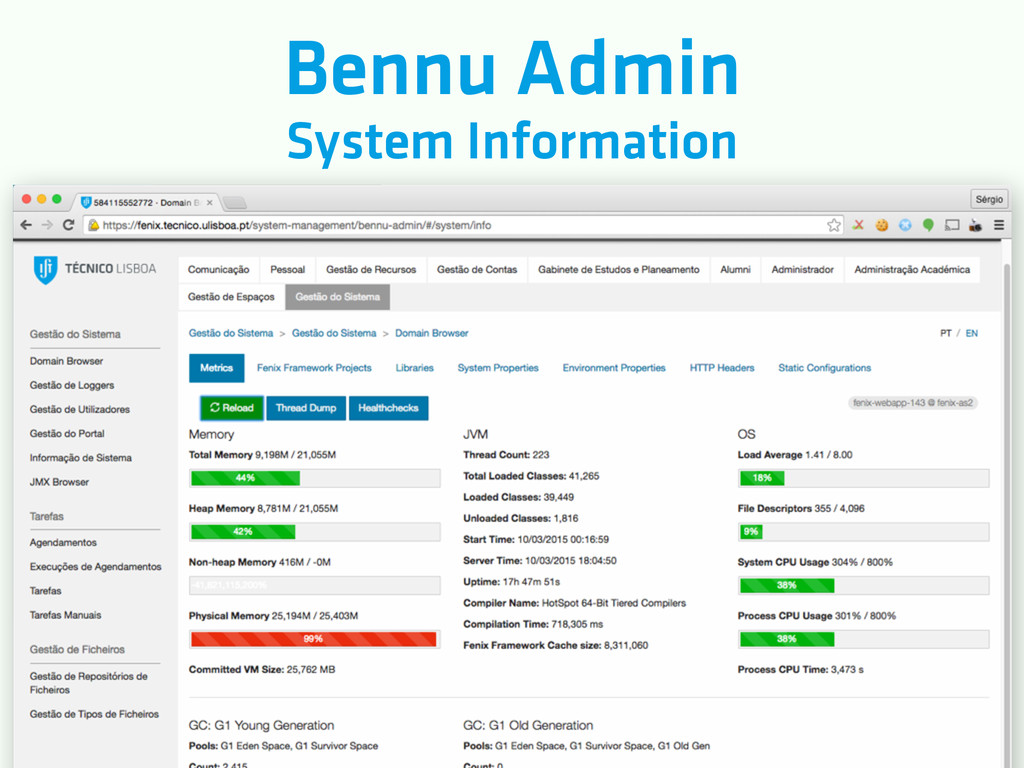Open Execuções de Agendamentos in sidebar
Viewport: 1024px width, 768px height.
[x=95, y=567]
